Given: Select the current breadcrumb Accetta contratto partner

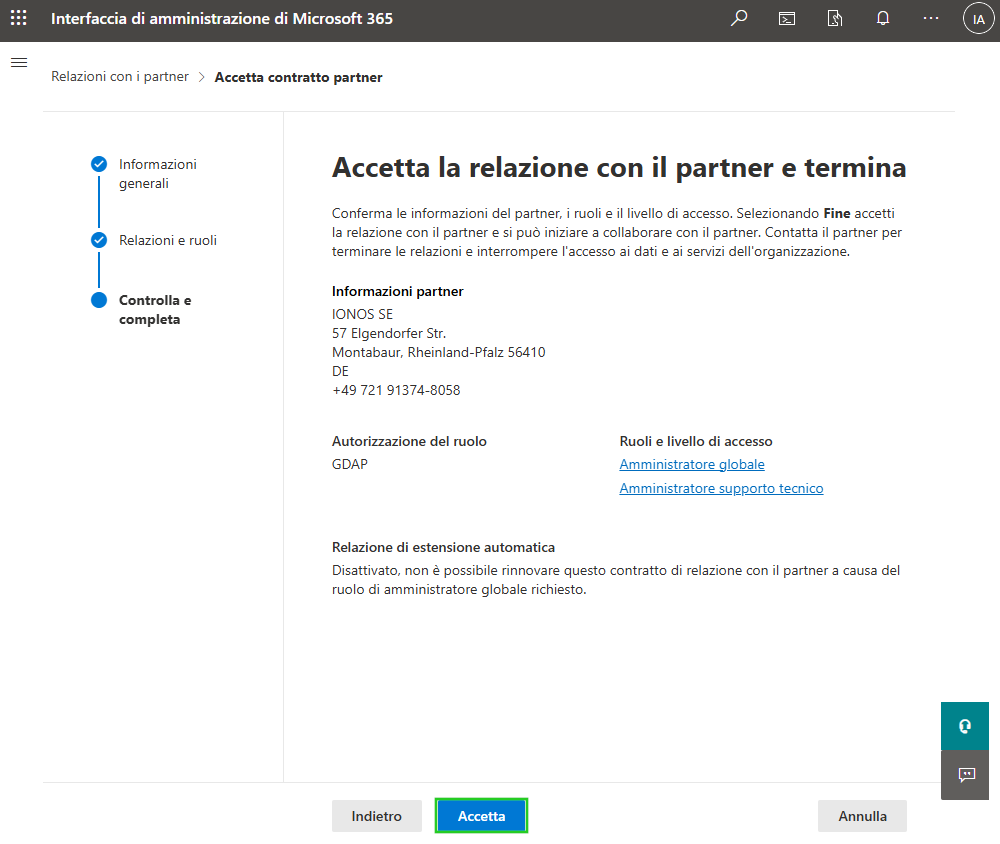Looking at the screenshot, I should 298,77.
